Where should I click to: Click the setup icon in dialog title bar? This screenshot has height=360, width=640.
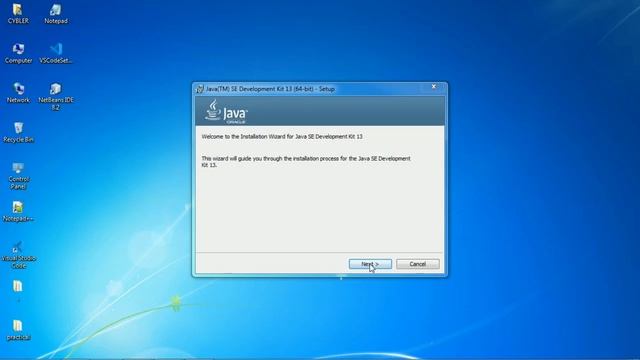point(200,89)
